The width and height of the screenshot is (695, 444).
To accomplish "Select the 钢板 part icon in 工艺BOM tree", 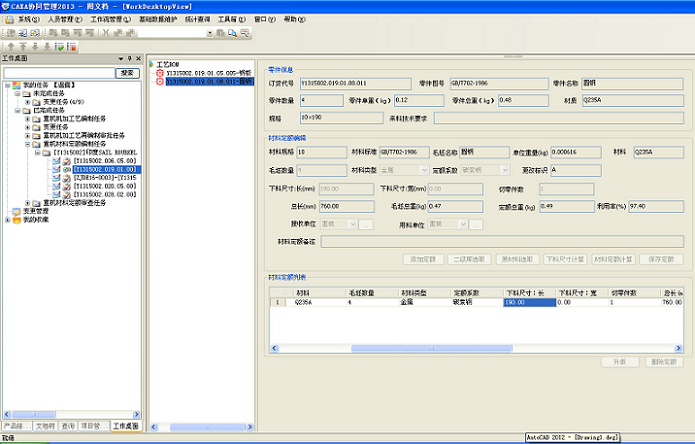I will coord(159,73).
